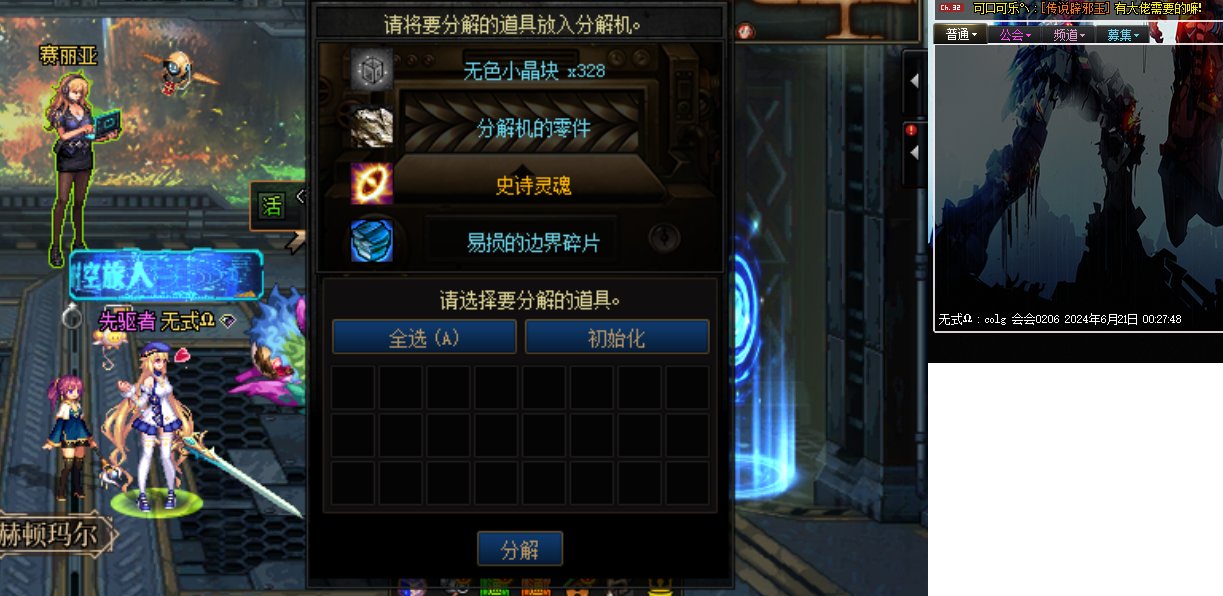This screenshot has width=1223, height=596.
Task: Open the 普通 chat dropdown
Action: (x=961, y=35)
